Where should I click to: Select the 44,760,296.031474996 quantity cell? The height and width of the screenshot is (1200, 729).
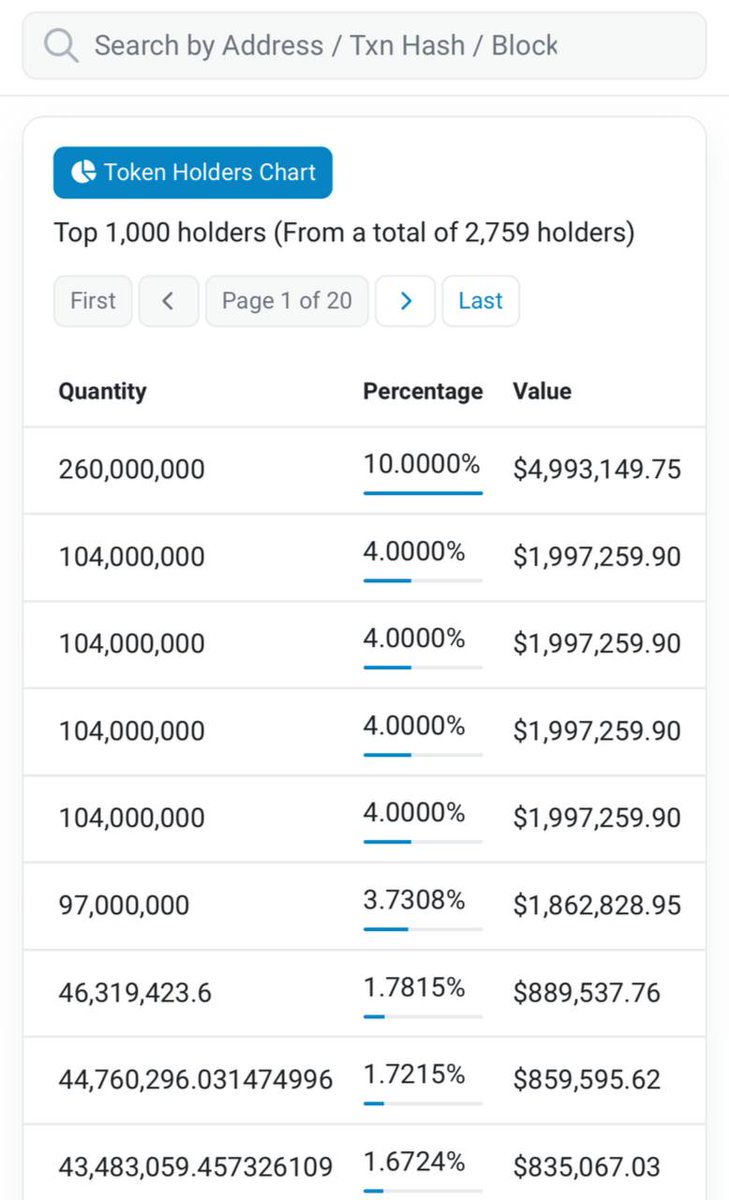coord(196,1080)
